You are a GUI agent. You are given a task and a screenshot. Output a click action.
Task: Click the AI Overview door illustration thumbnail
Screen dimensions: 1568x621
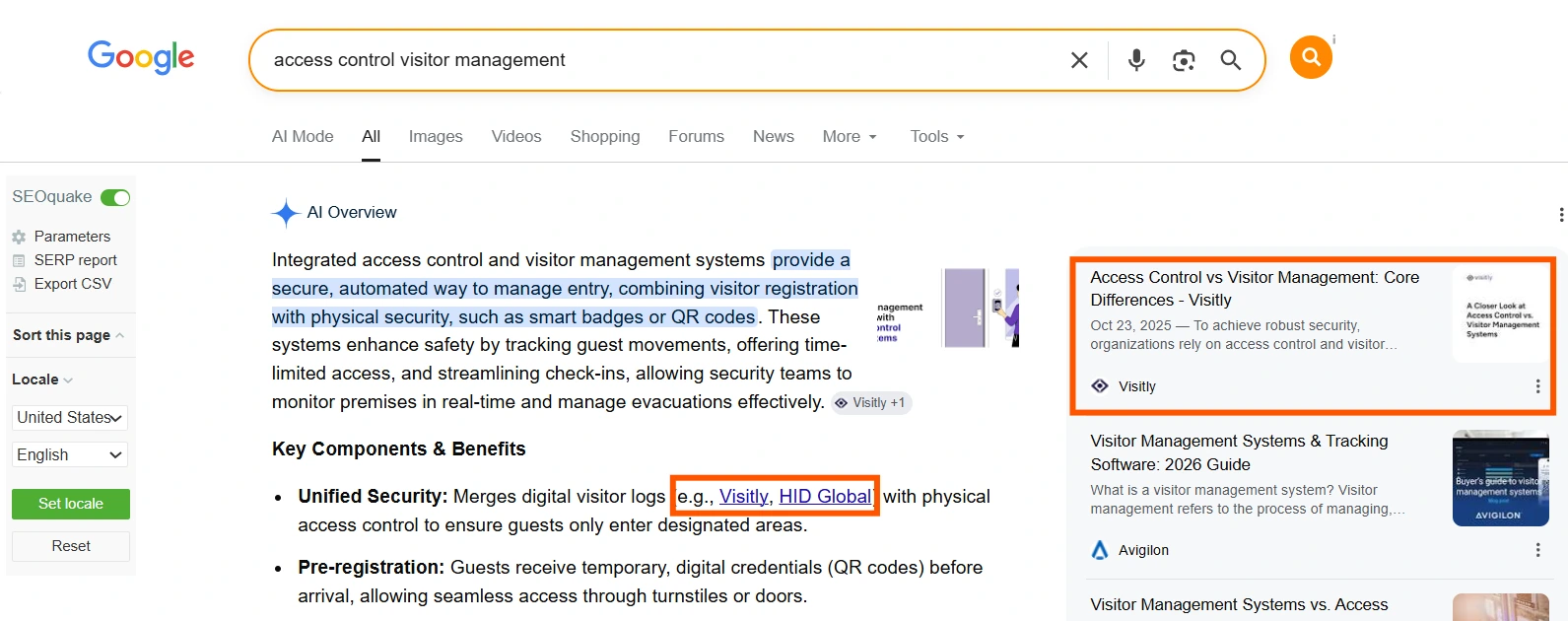coord(980,308)
